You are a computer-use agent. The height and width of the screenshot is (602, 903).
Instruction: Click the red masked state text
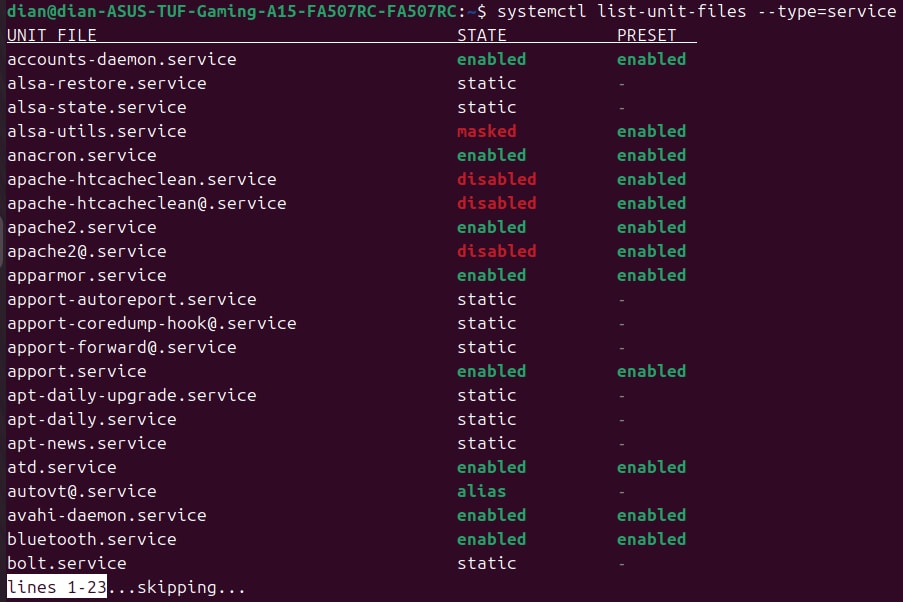click(x=486, y=131)
